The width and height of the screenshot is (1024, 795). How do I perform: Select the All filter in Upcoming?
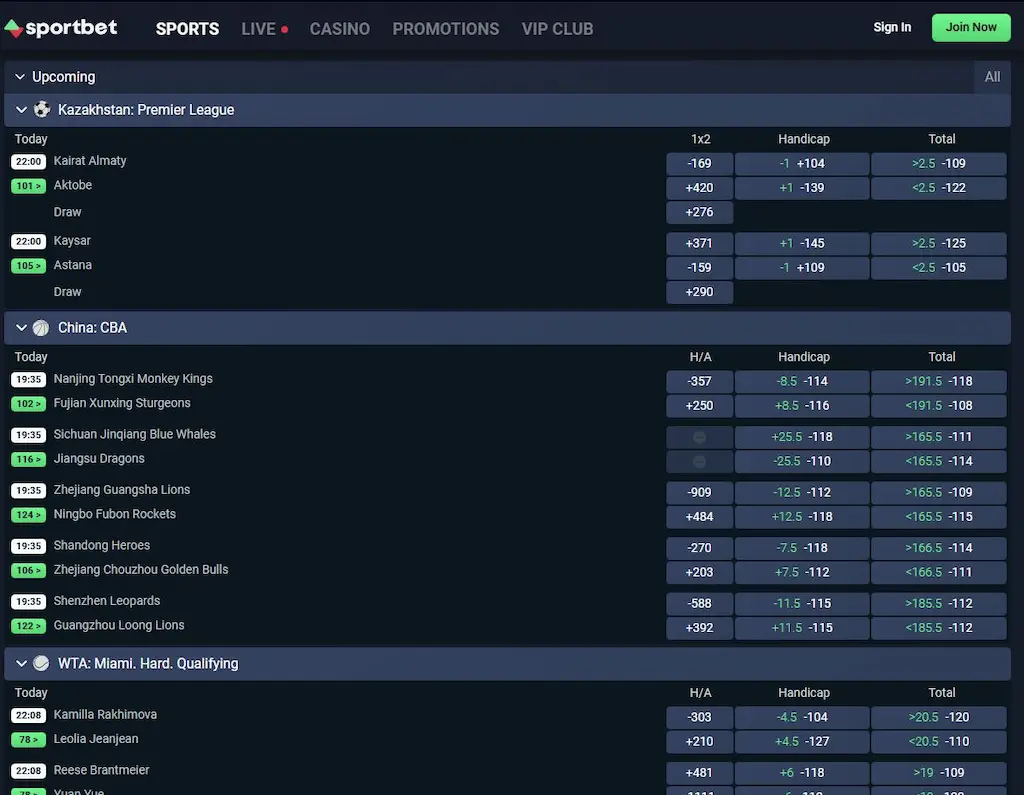pyautogui.click(x=992, y=76)
